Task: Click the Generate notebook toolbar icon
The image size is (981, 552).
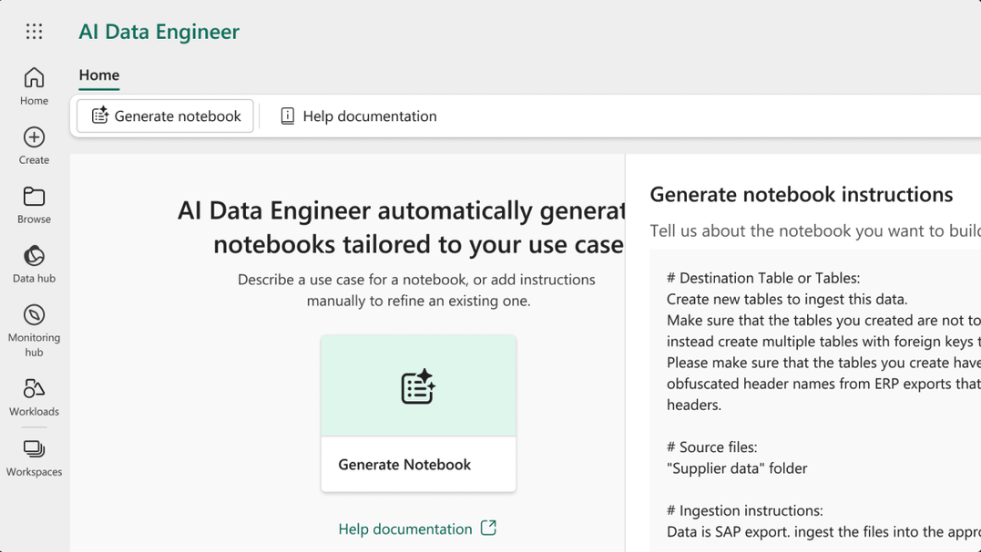Action: click(100, 116)
